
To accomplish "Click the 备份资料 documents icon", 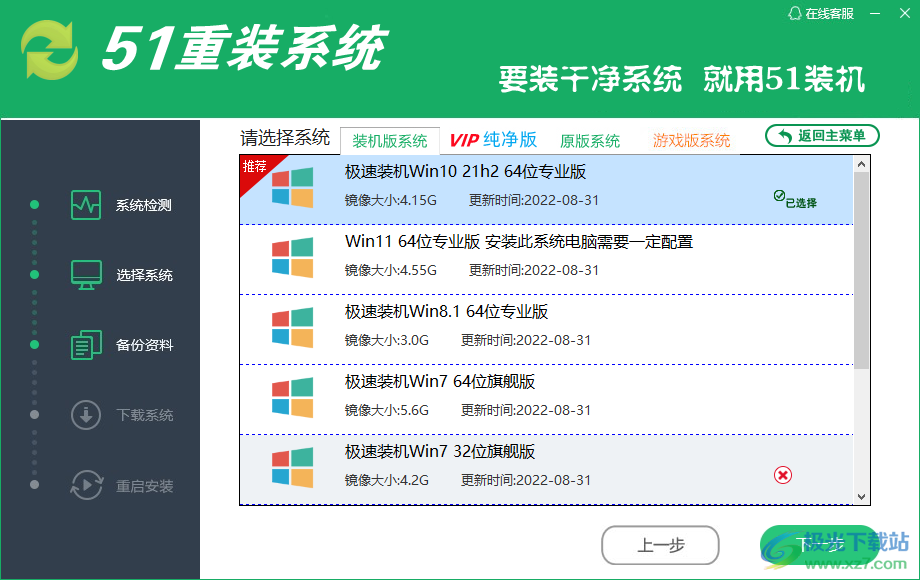I will tap(86, 345).
